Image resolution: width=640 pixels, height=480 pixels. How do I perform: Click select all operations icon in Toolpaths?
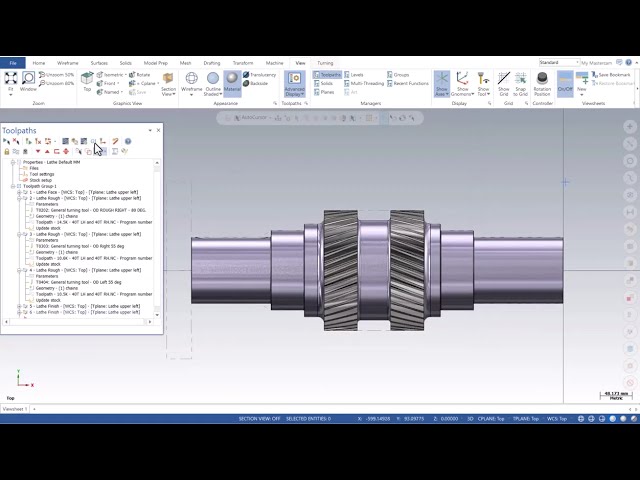tap(6, 141)
